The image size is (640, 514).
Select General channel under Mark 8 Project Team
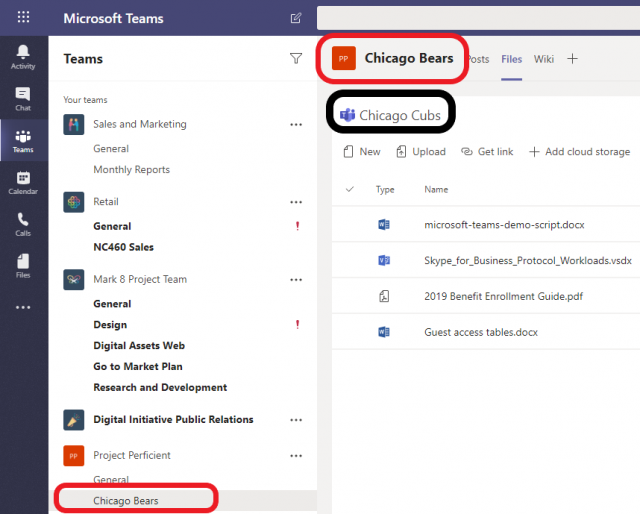112,304
